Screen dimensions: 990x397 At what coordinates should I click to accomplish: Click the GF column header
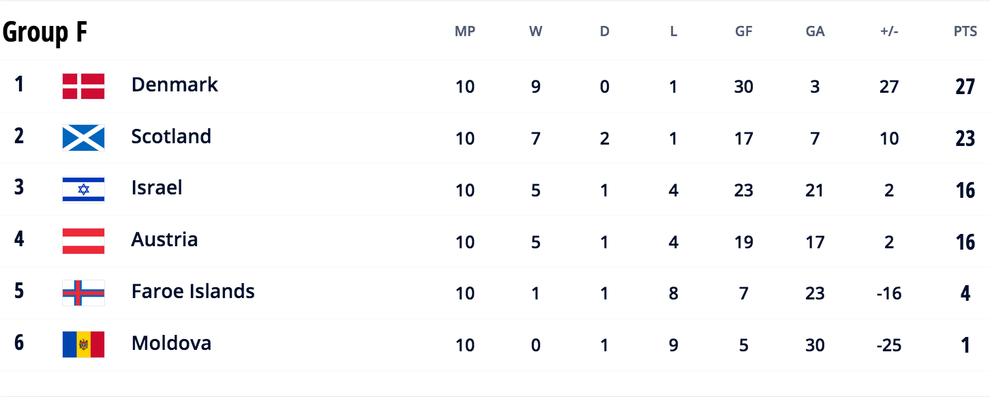pos(744,32)
